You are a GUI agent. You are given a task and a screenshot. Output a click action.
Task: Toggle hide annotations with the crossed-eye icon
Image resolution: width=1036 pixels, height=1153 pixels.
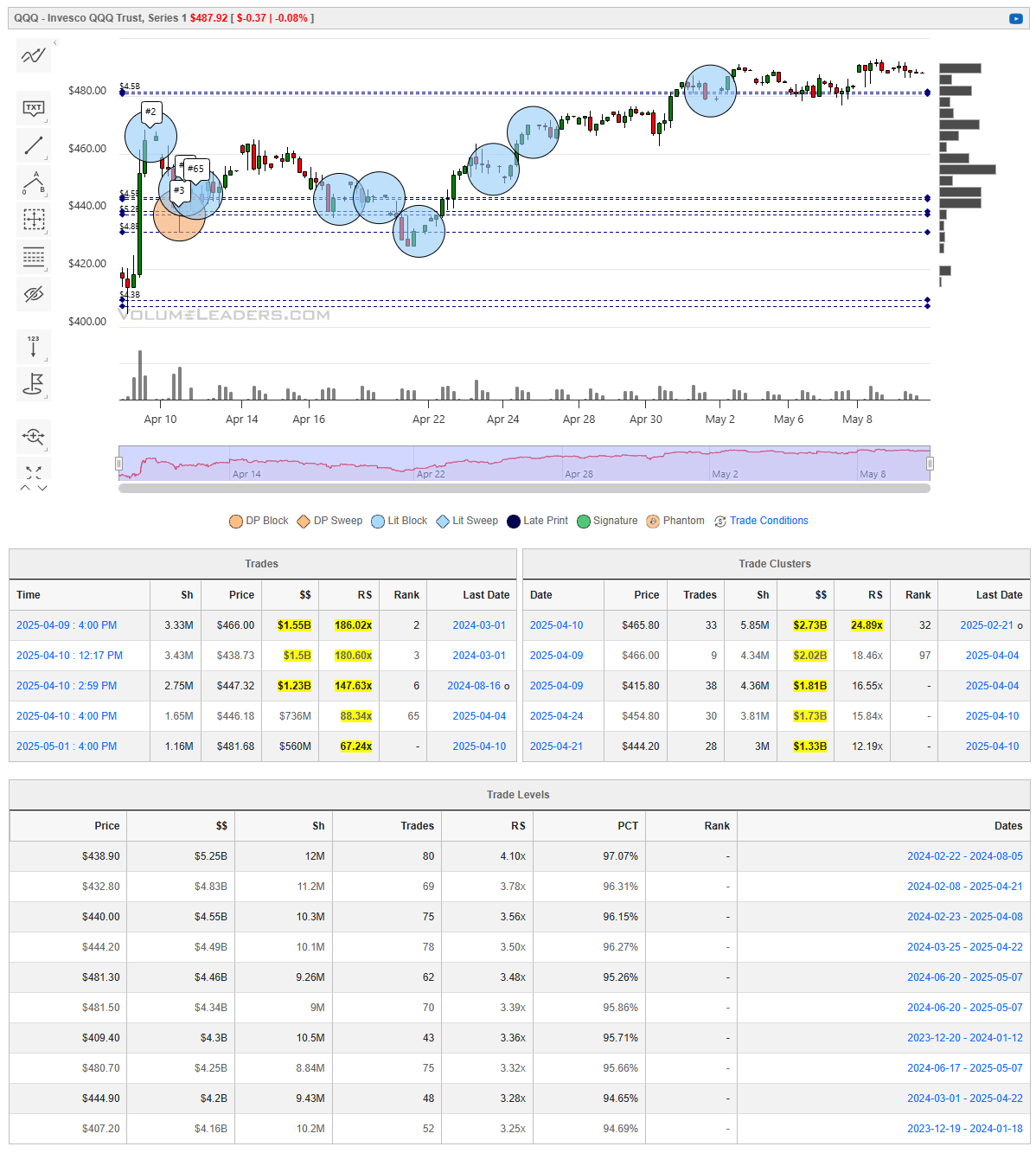point(34,294)
